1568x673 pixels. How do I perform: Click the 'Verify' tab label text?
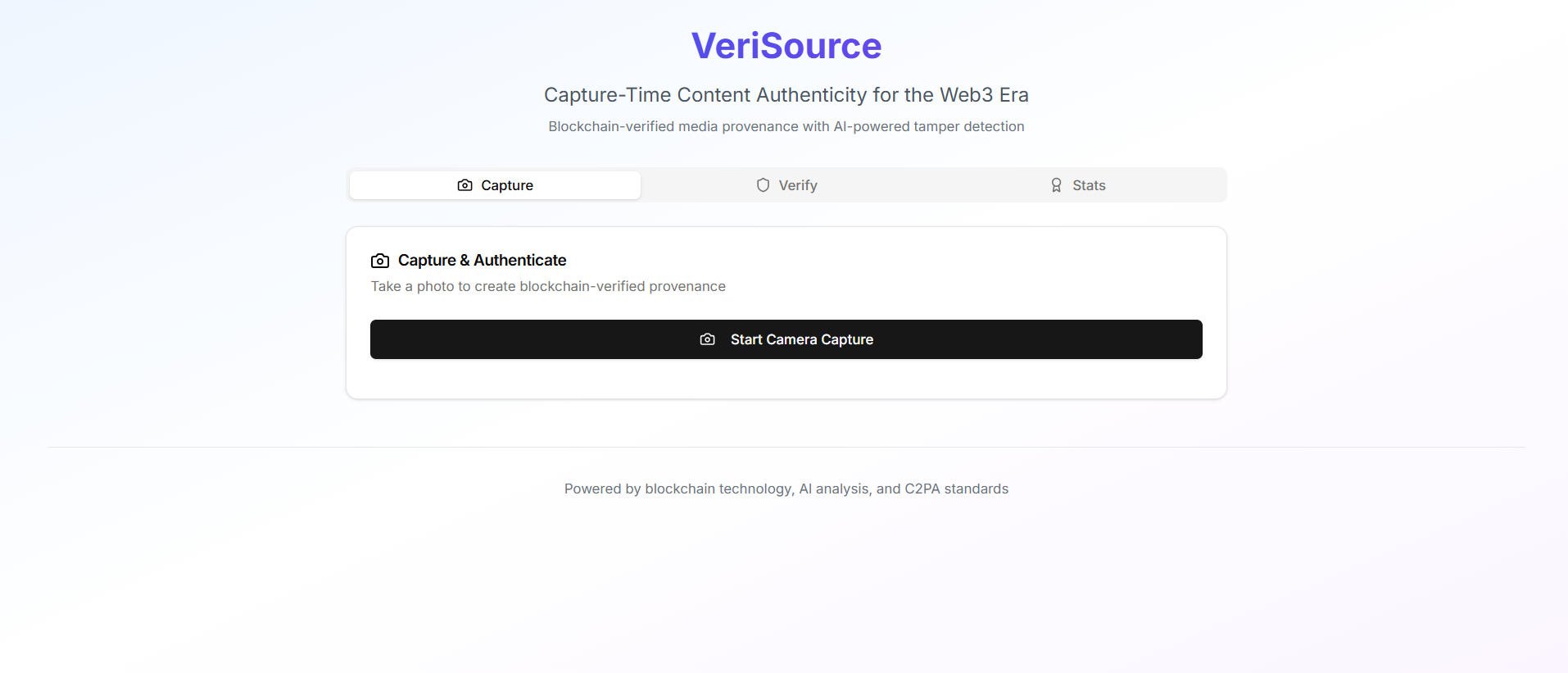tap(798, 185)
